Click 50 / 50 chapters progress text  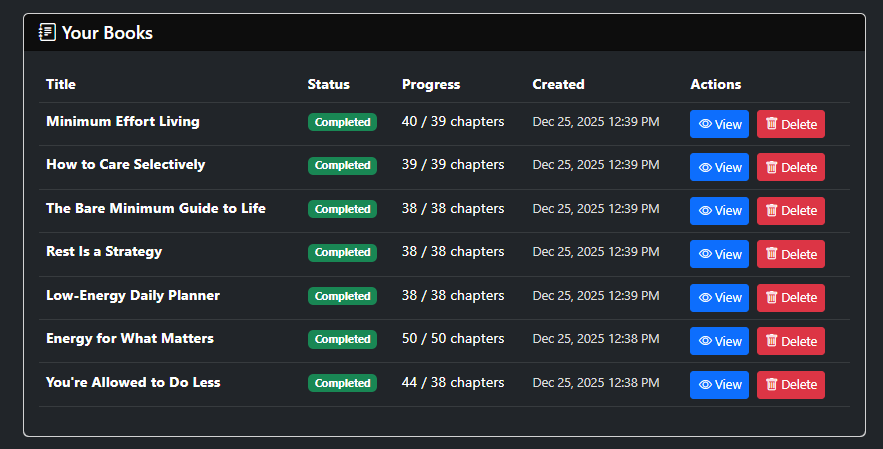(x=453, y=339)
